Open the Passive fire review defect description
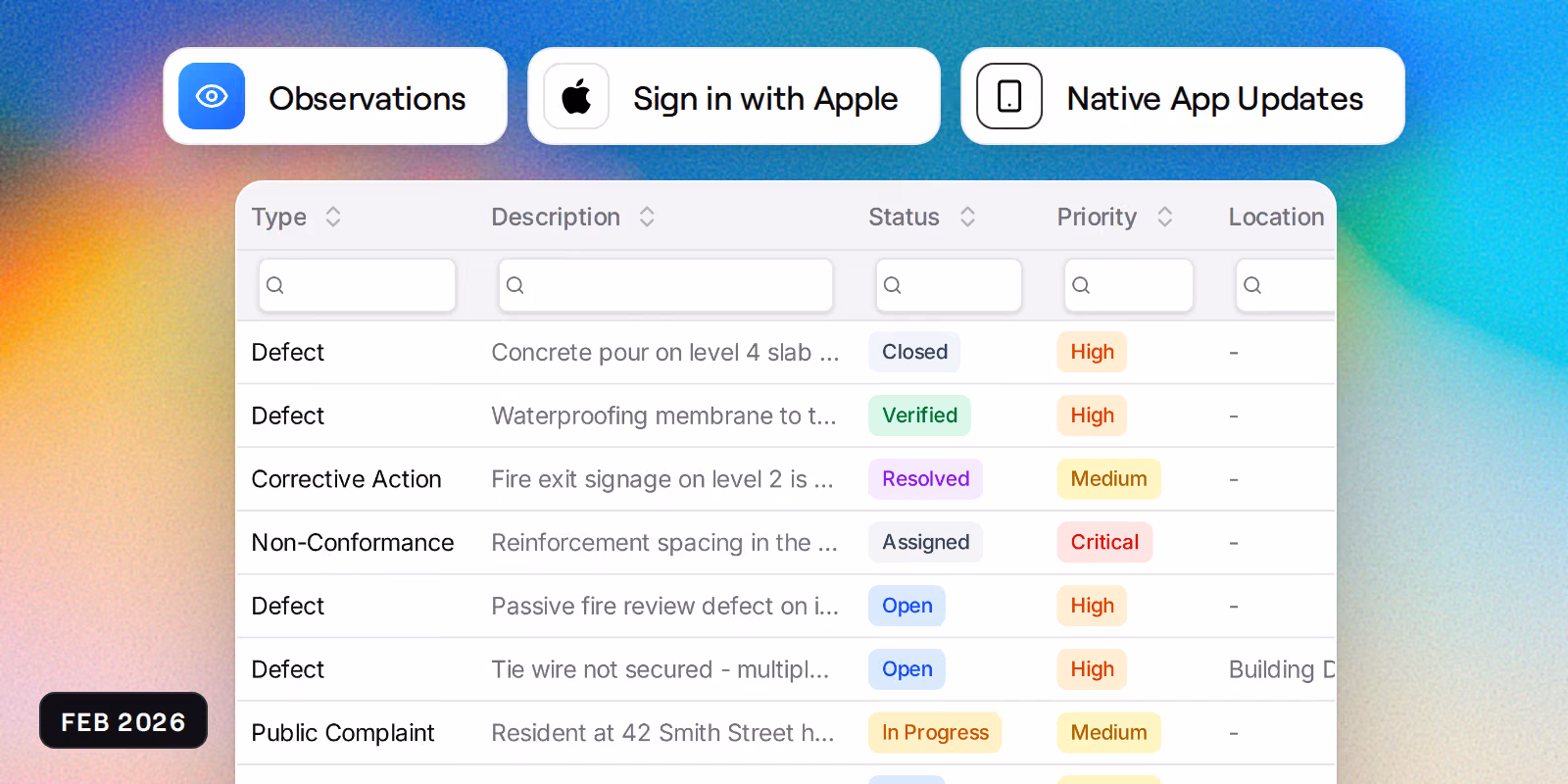 point(664,606)
